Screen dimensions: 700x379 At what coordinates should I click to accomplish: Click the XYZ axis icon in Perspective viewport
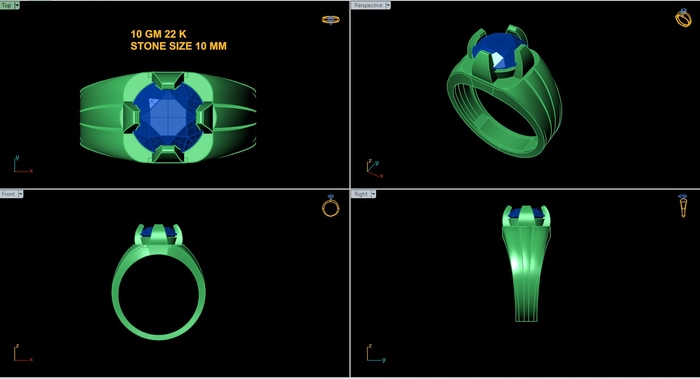point(375,168)
